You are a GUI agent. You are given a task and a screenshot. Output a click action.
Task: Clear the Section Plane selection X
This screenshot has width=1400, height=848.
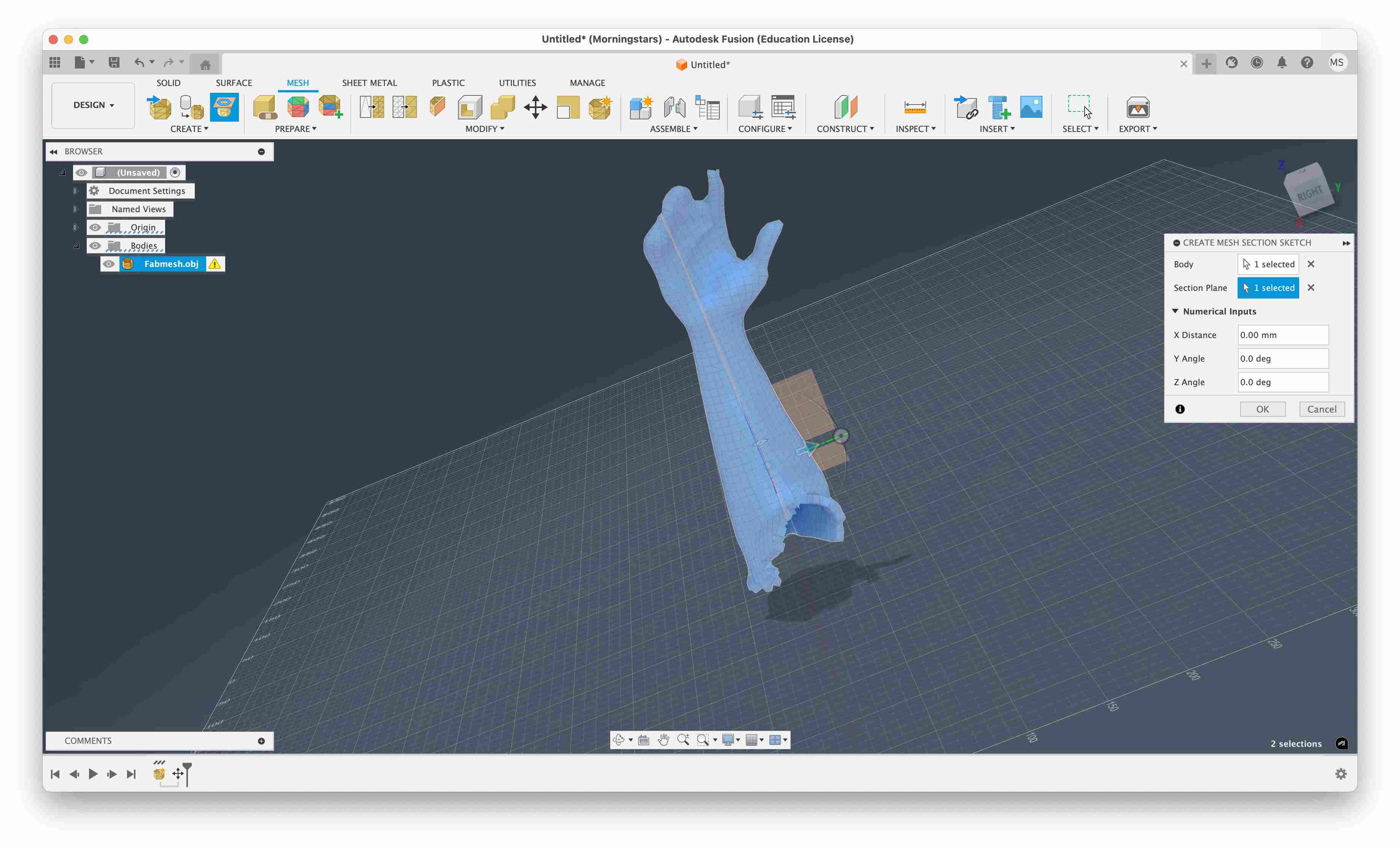pos(1311,287)
